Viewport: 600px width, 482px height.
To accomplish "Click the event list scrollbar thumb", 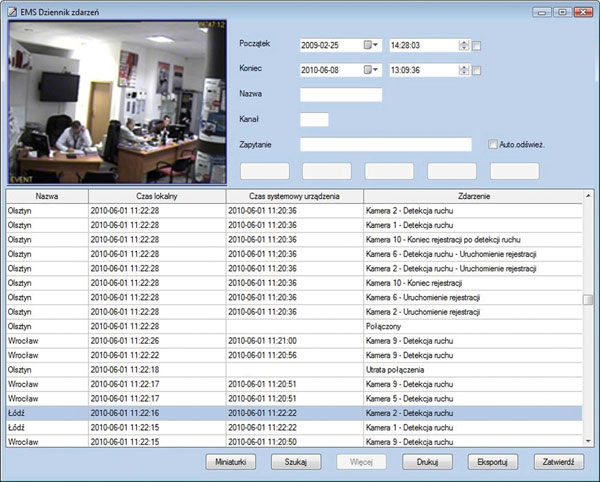I will (588, 300).
